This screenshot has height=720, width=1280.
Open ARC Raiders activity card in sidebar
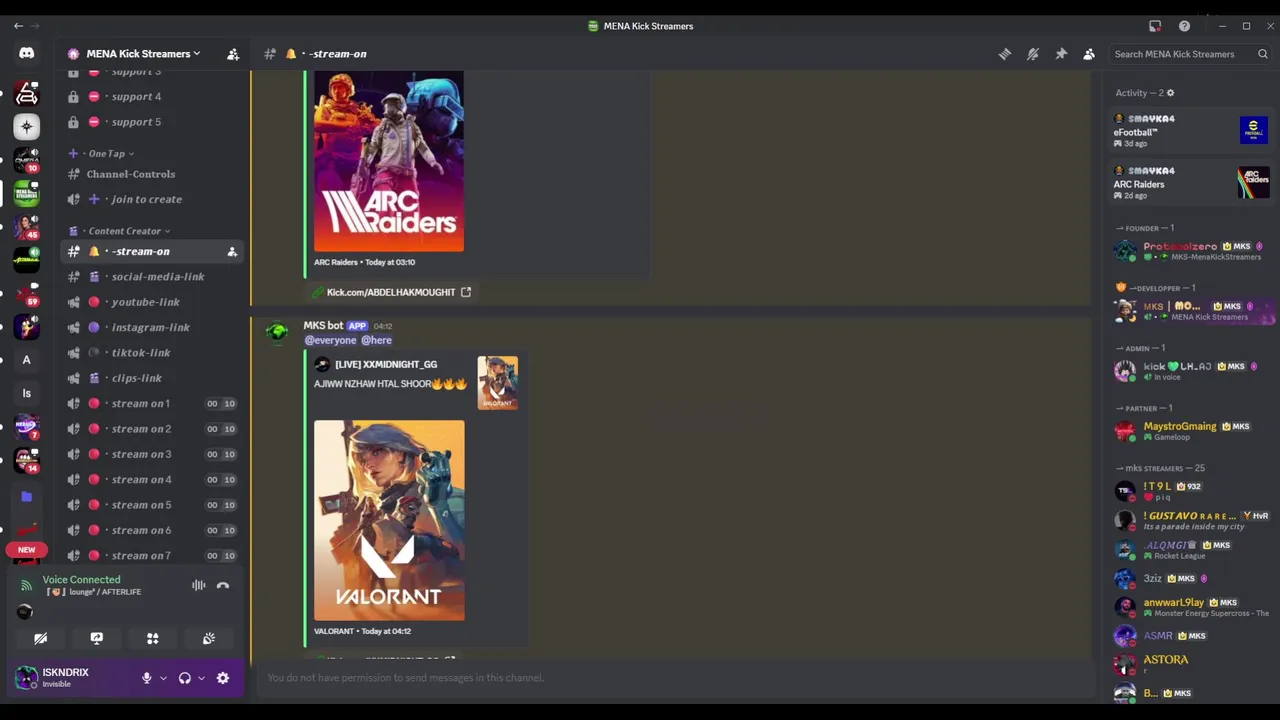1191,183
